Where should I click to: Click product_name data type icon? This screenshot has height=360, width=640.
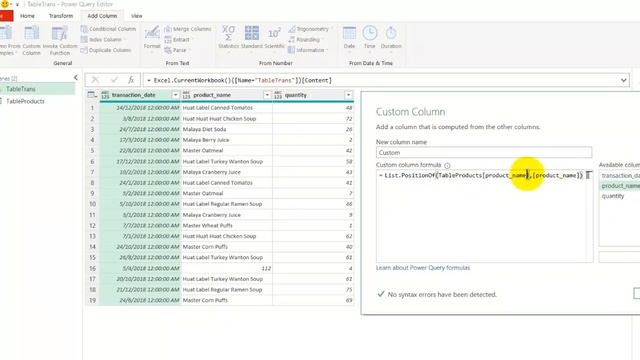point(187,95)
